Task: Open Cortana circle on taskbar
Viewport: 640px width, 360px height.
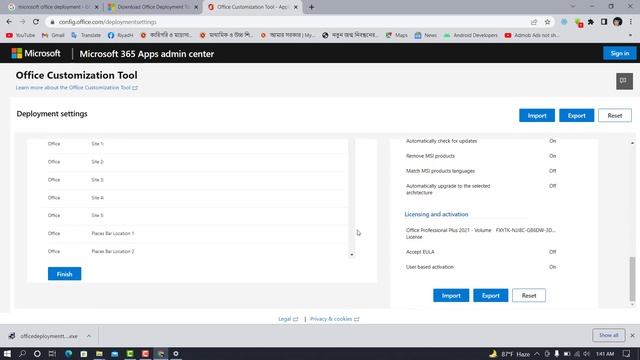Action: coord(37,353)
